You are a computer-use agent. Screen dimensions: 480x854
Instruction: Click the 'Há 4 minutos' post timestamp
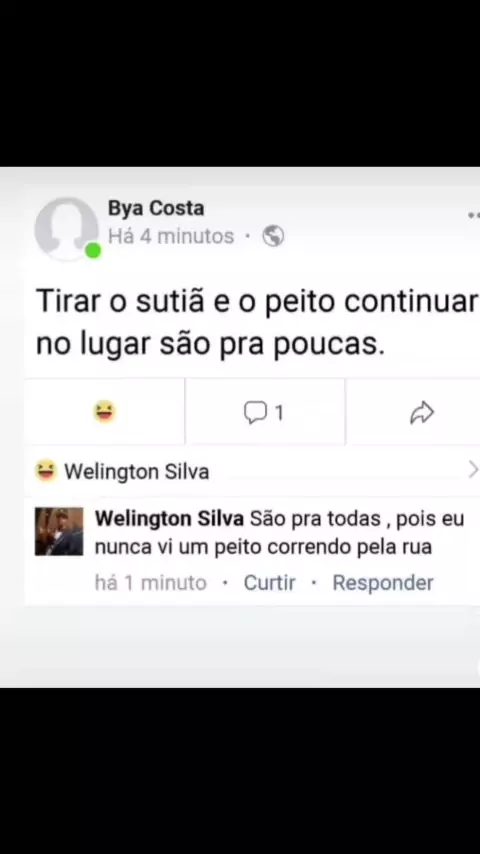click(171, 236)
